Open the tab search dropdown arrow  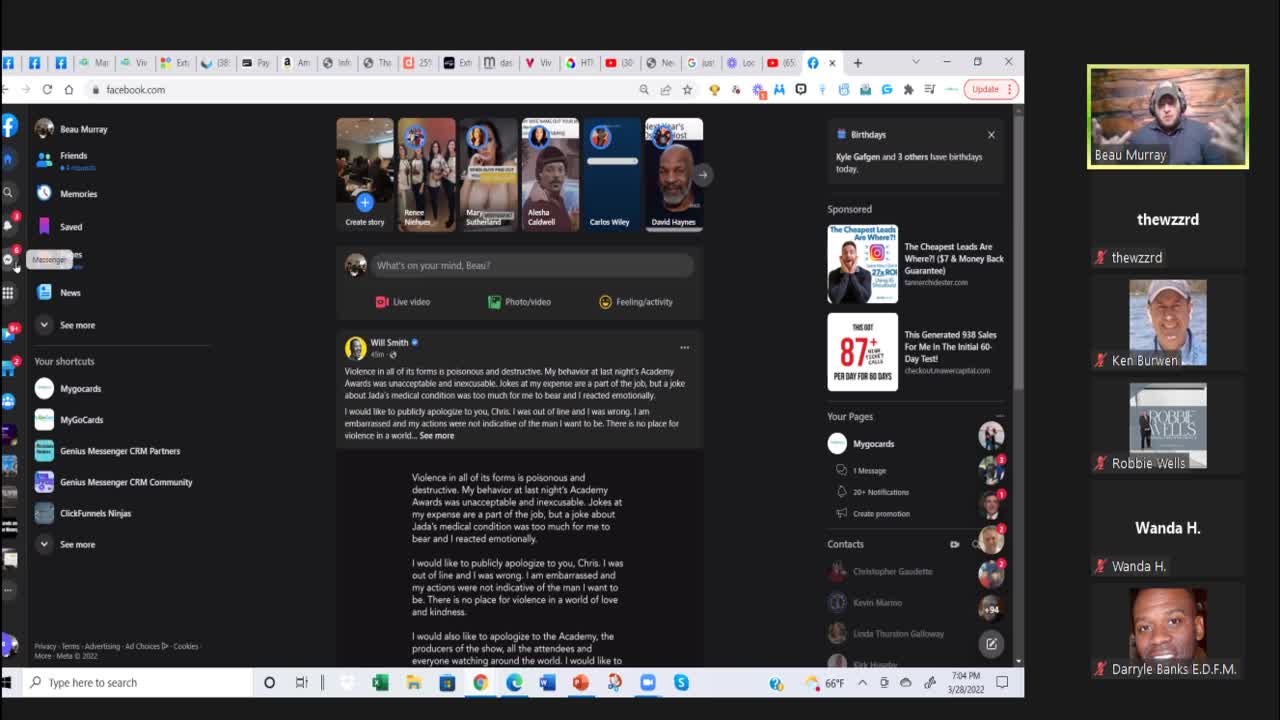pos(915,63)
